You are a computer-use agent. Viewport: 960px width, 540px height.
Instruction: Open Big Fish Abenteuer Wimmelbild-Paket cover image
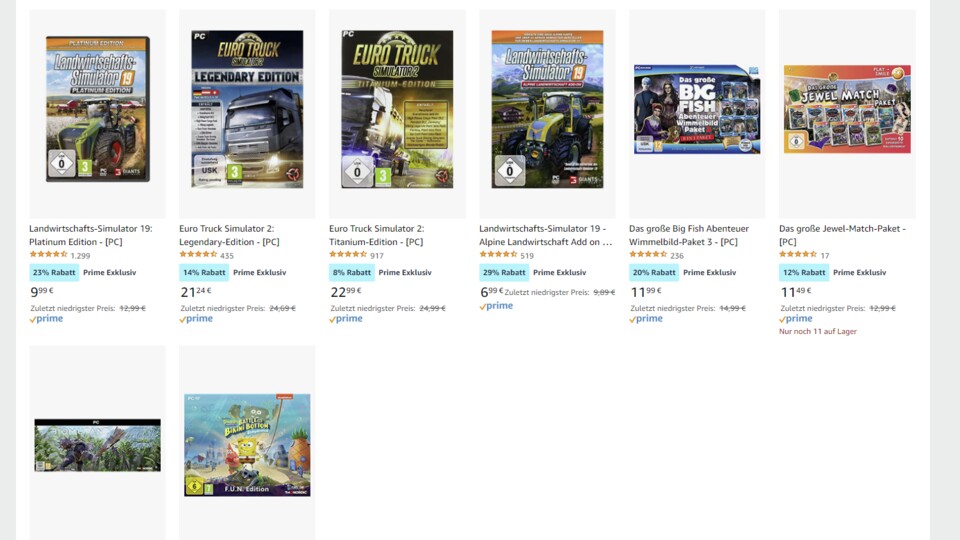(x=697, y=109)
